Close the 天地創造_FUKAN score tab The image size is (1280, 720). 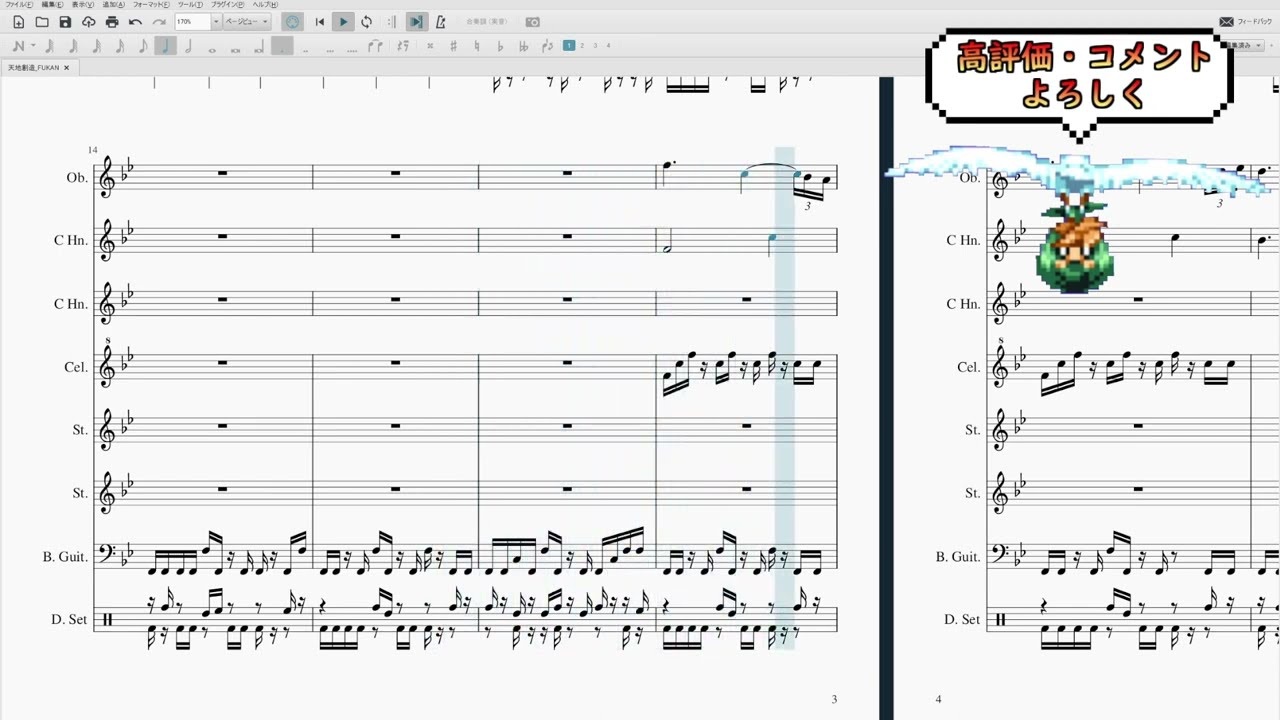click(x=67, y=68)
